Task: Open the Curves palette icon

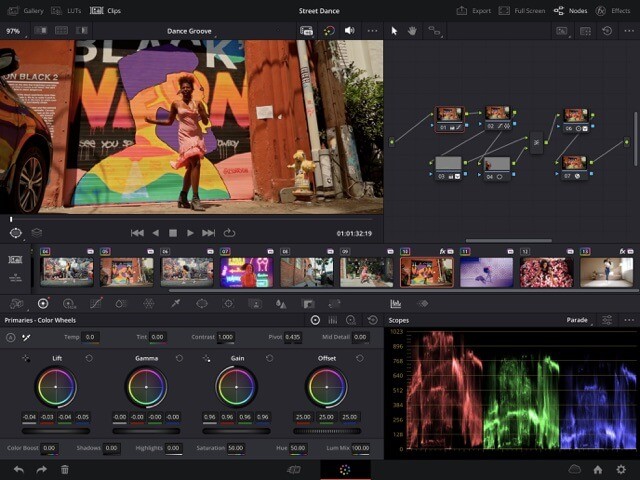Action: pos(96,303)
